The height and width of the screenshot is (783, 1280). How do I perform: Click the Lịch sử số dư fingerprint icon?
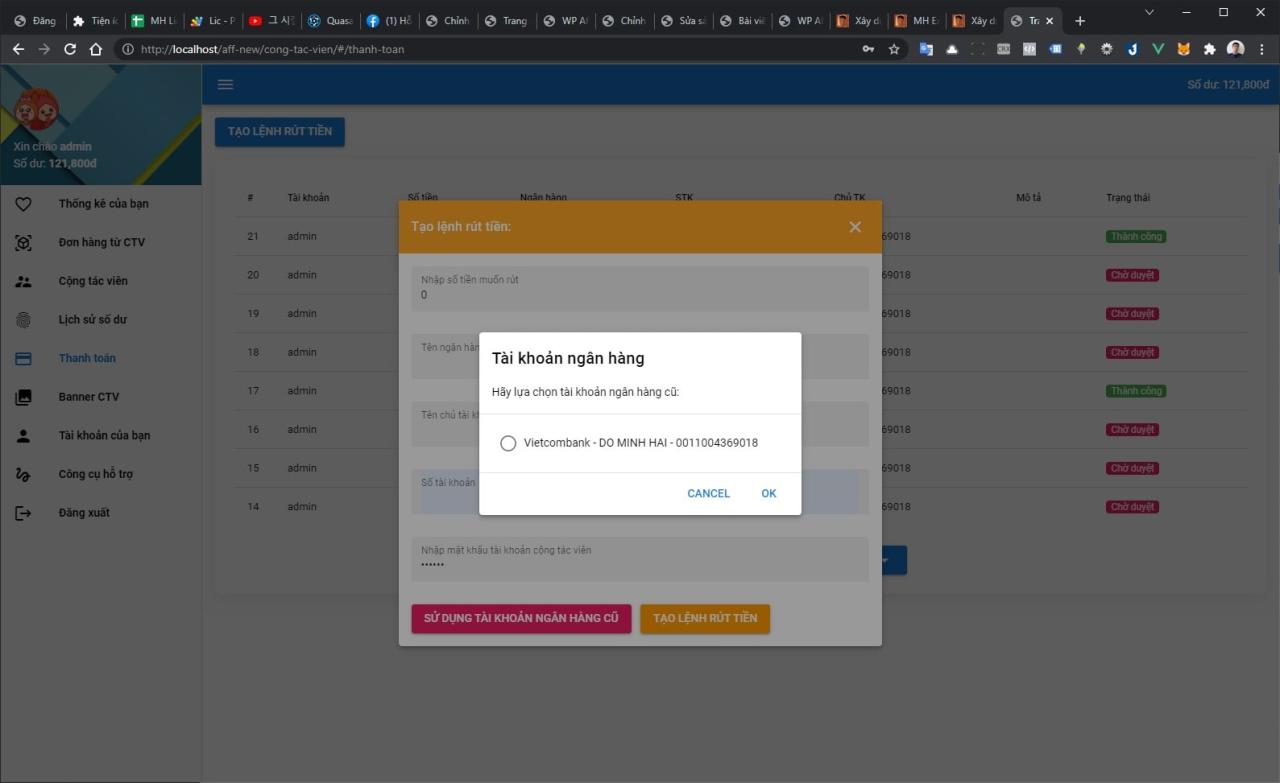[x=24, y=320]
